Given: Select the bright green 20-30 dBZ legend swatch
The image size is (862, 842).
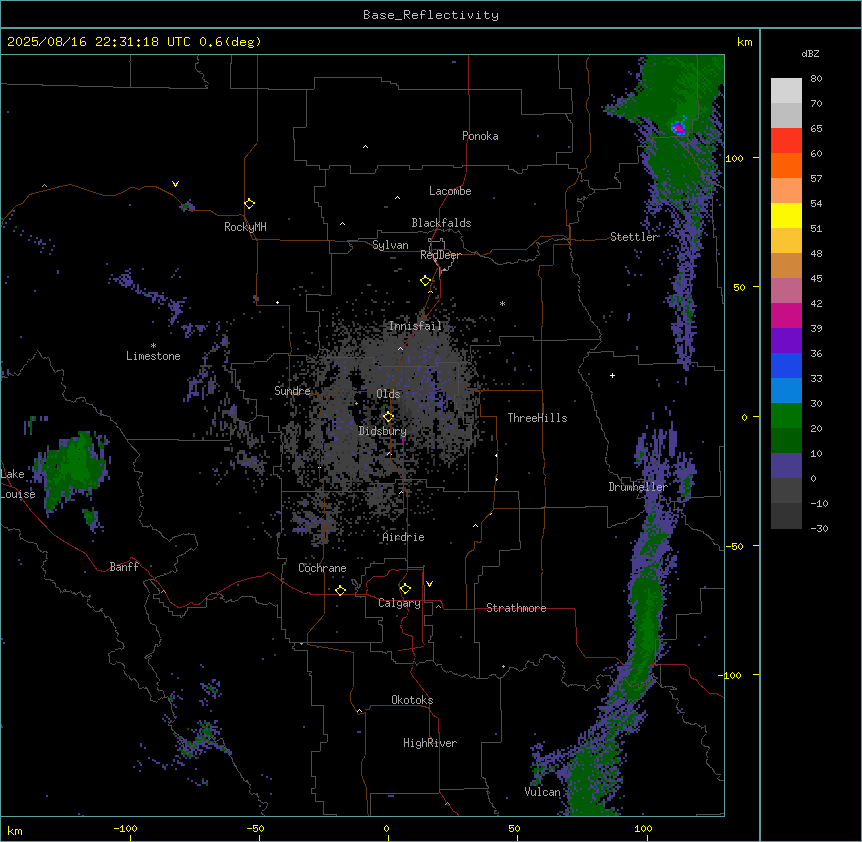Looking at the screenshot, I should point(786,416).
